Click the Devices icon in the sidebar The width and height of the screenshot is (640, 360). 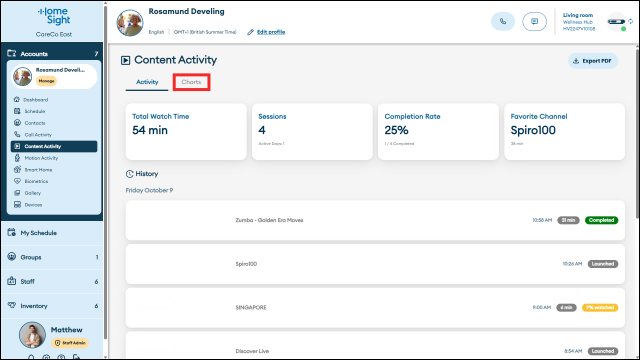17,204
